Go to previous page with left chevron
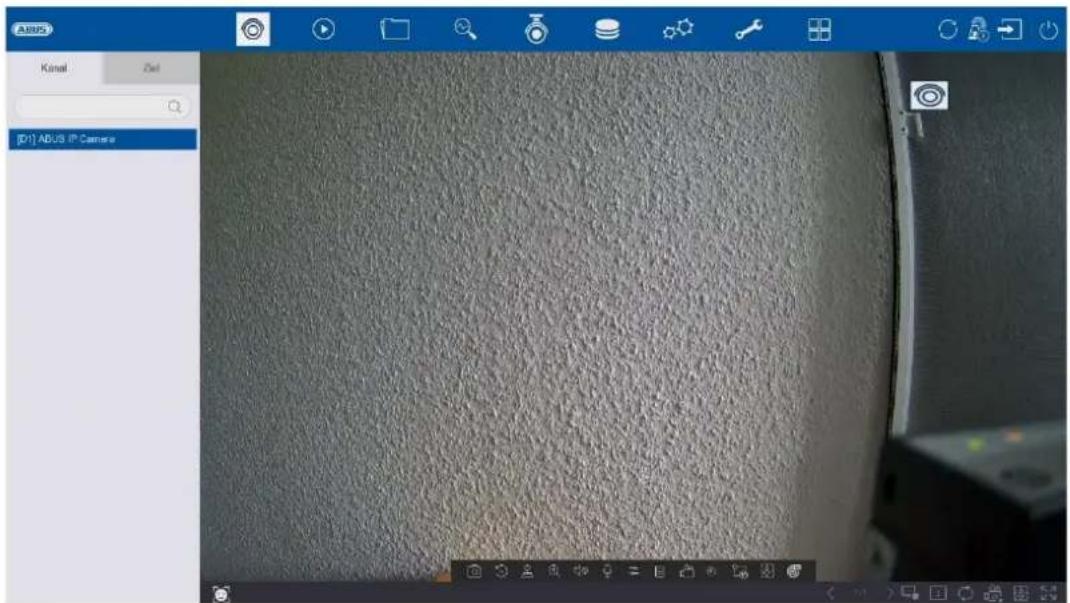Screen dimensions: 1070x603 pos(830,593)
